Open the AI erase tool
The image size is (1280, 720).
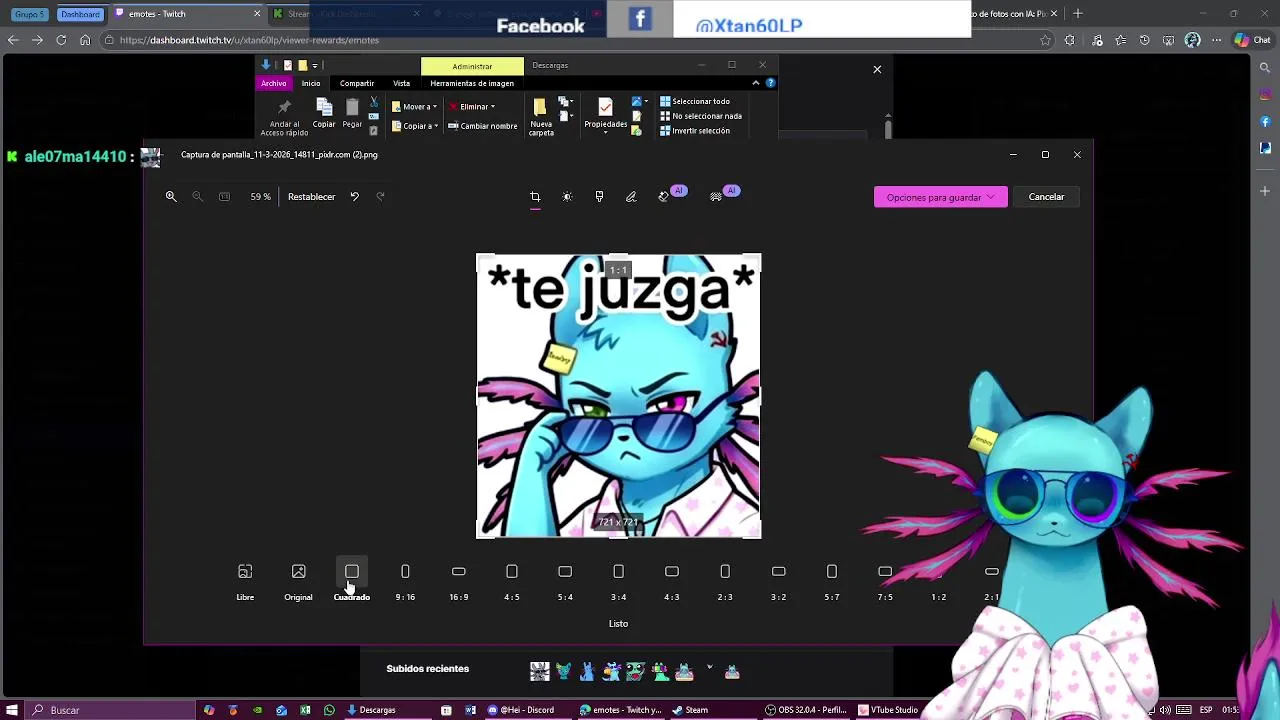click(x=664, y=196)
